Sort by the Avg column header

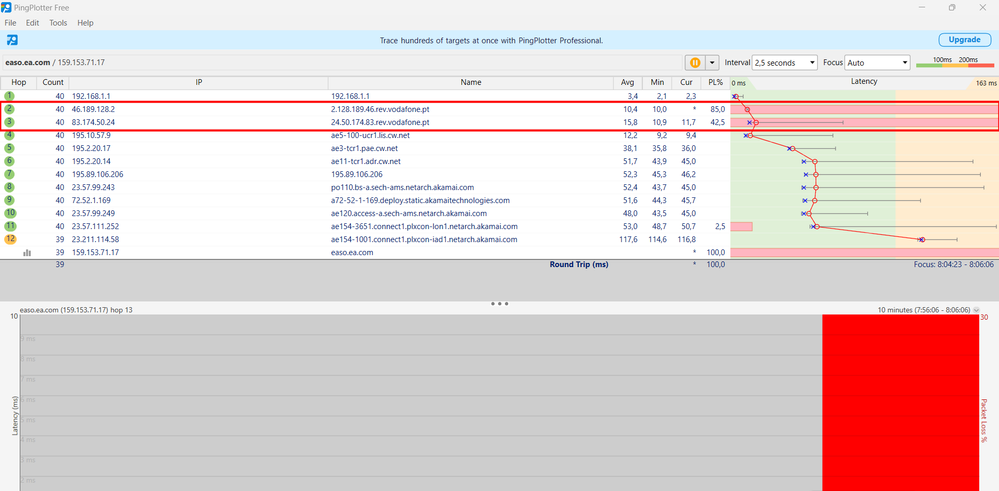coord(627,82)
